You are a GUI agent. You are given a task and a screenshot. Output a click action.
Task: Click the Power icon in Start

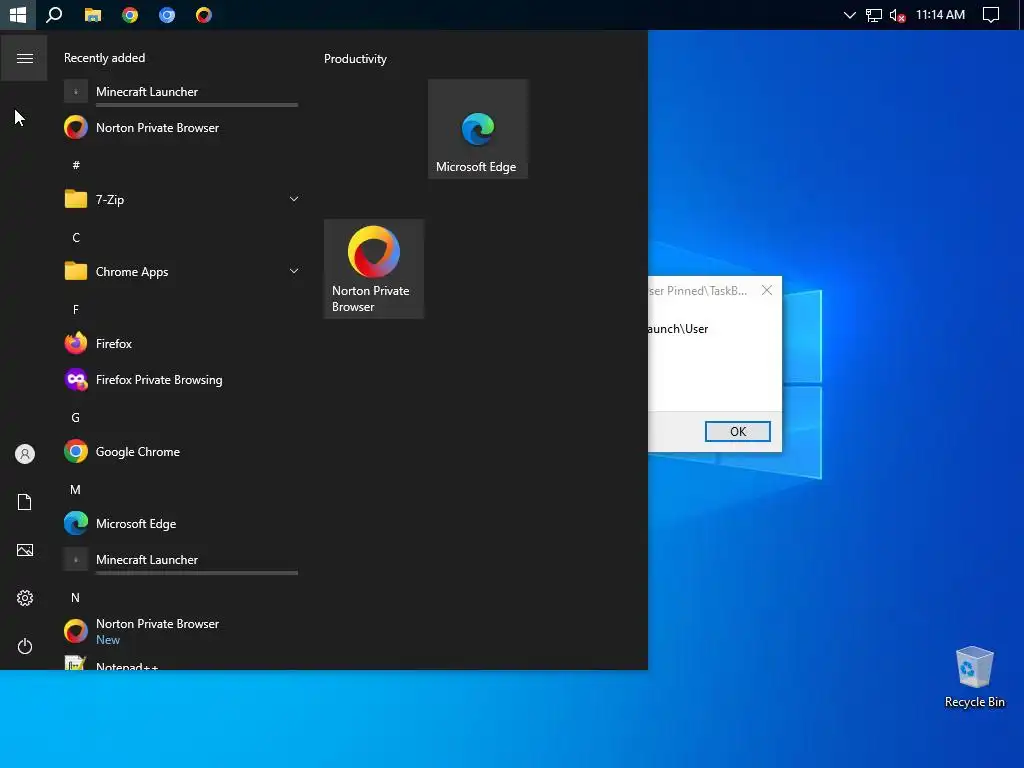25,646
